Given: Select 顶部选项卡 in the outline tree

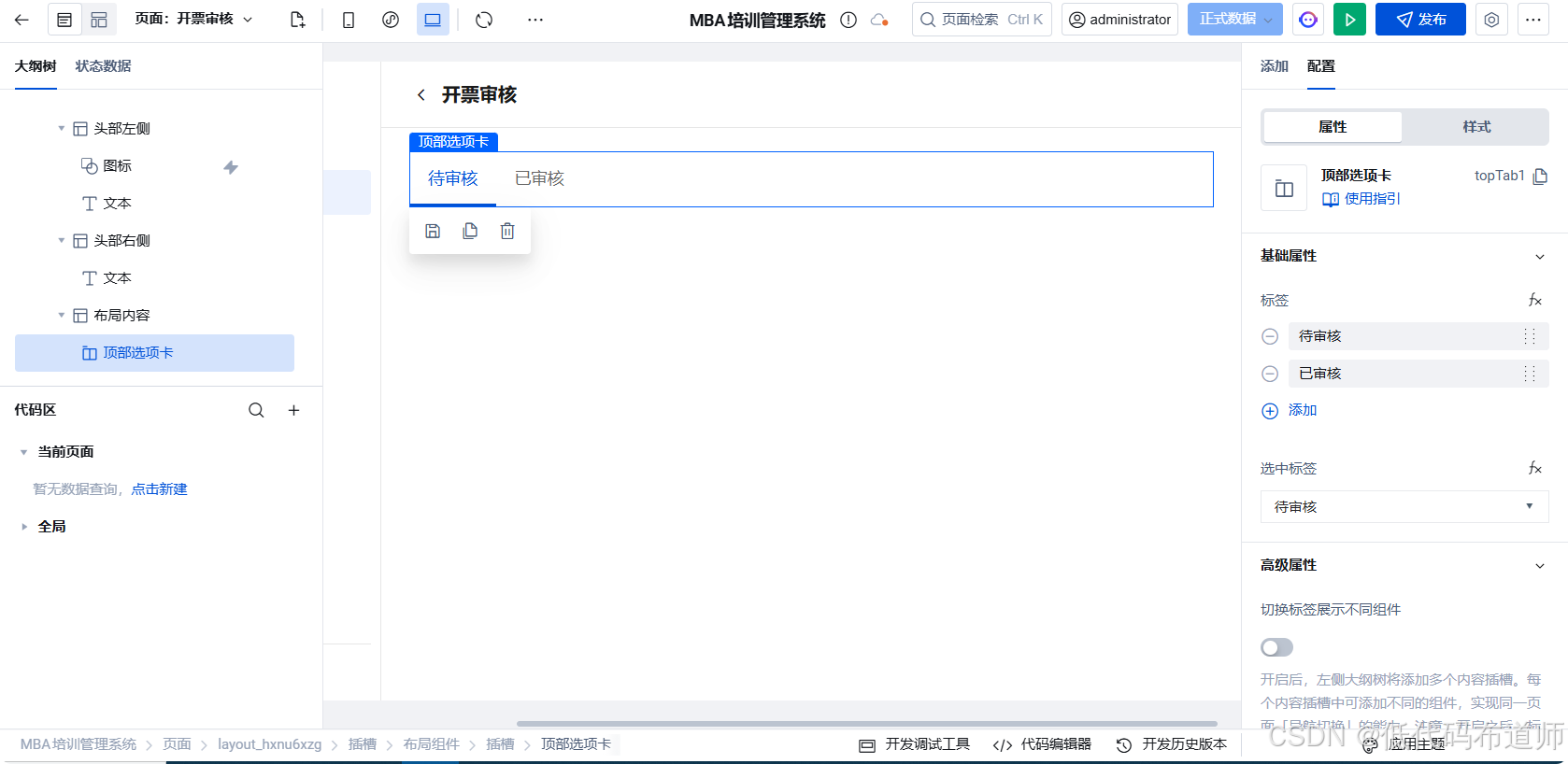Looking at the screenshot, I should click(x=154, y=353).
